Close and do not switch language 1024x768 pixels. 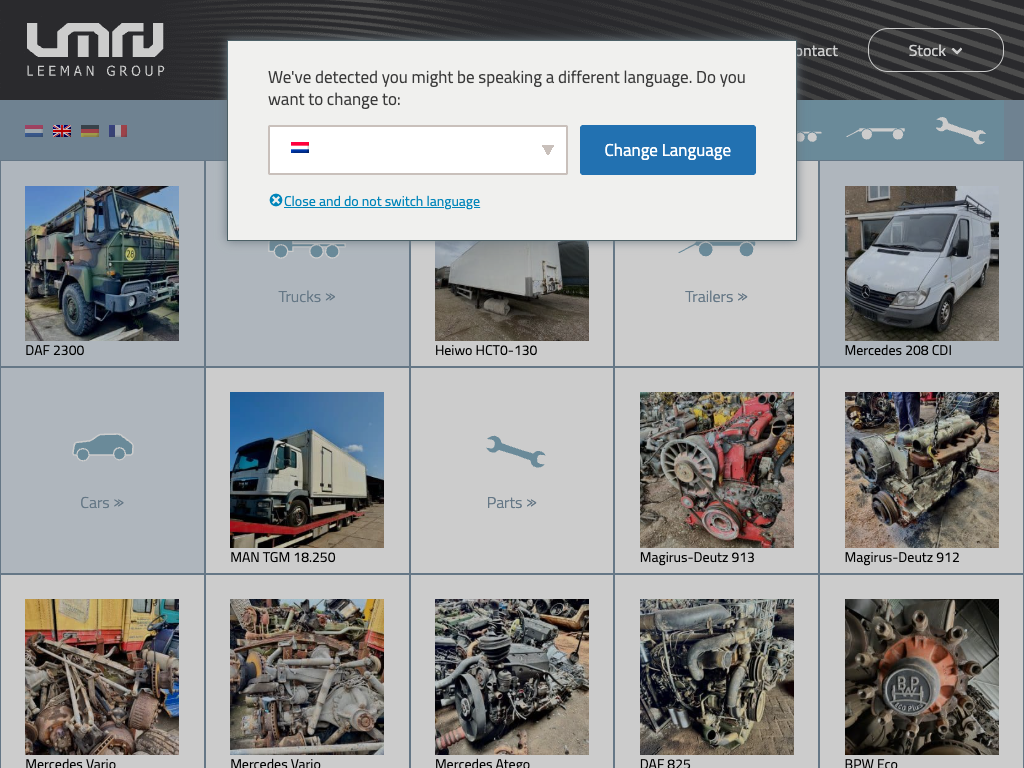[381, 201]
